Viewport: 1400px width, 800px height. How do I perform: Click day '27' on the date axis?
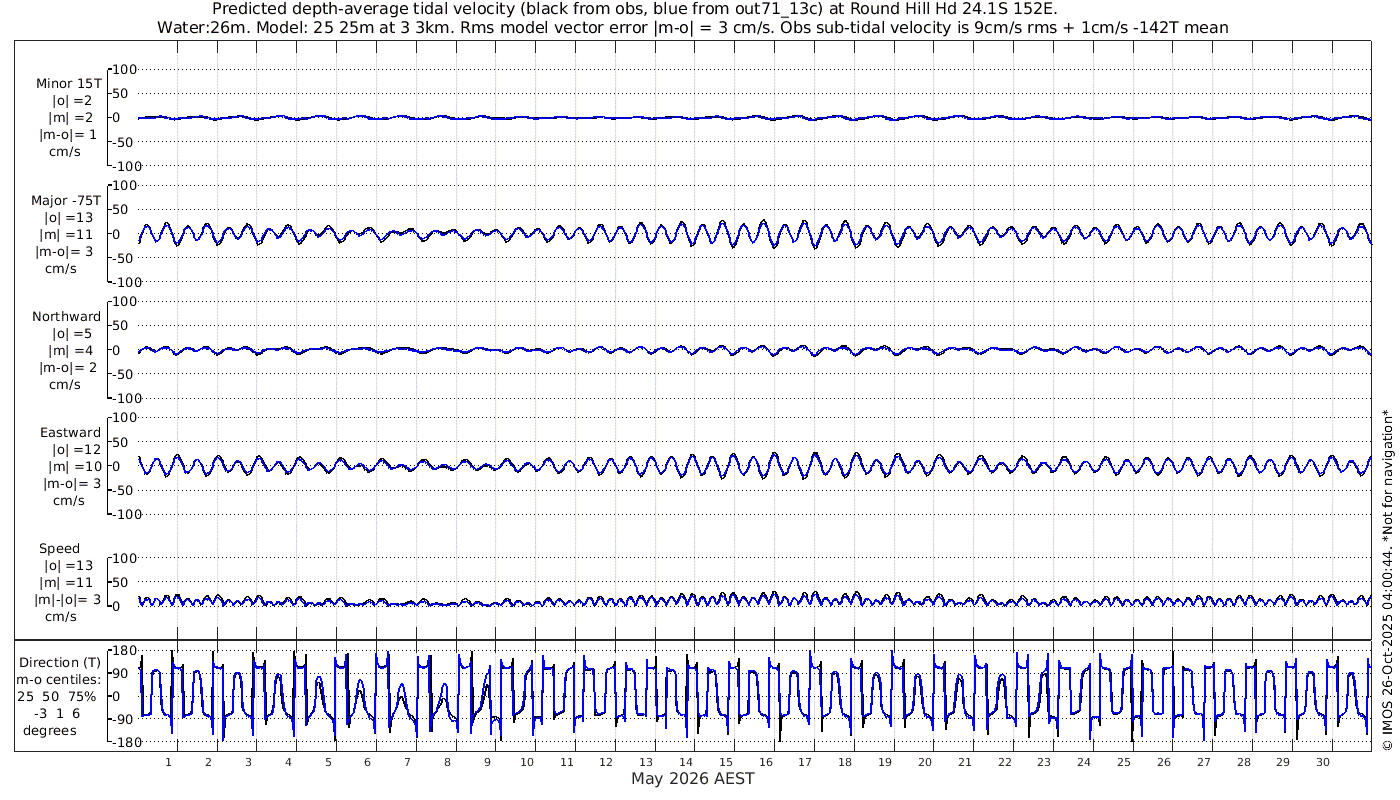click(1203, 762)
